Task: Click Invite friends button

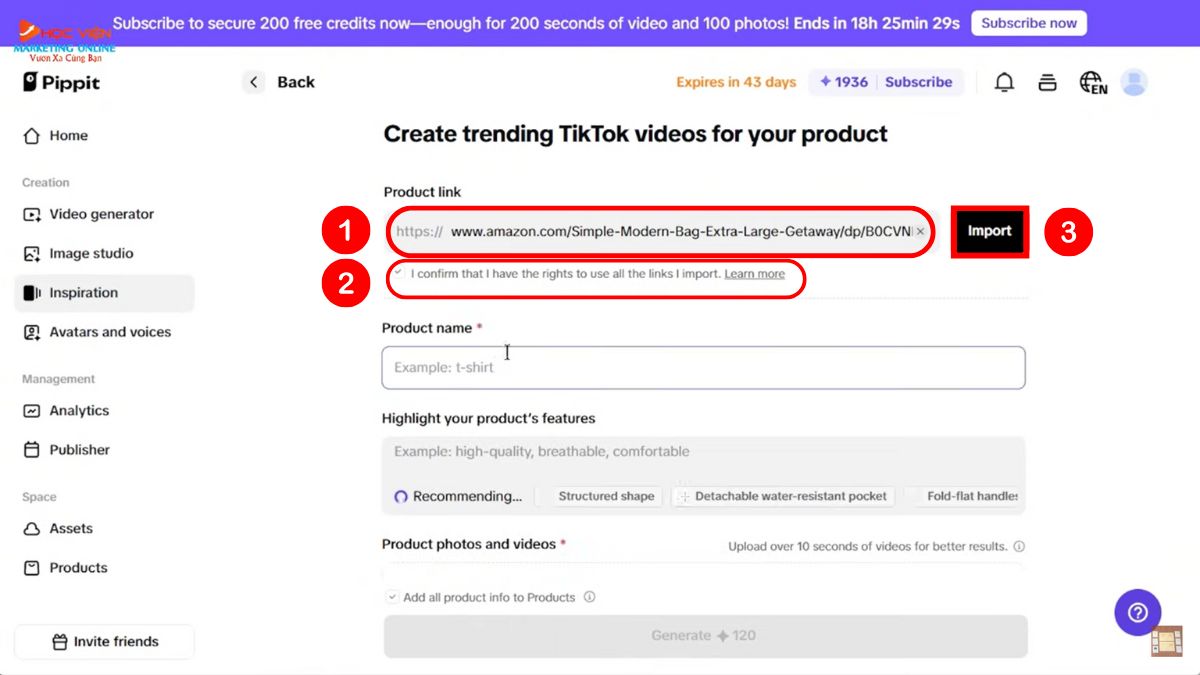Action: (x=104, y=642)
